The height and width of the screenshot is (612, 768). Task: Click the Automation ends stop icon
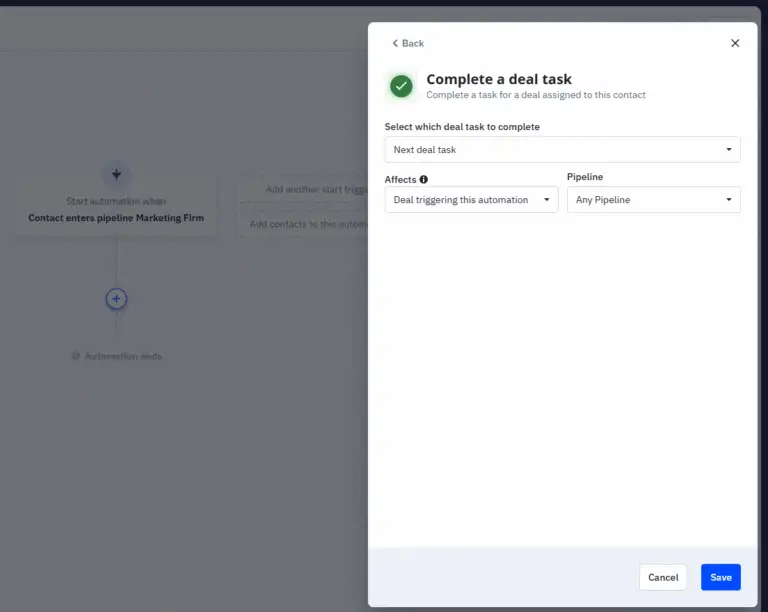click(x=76, y=356)
